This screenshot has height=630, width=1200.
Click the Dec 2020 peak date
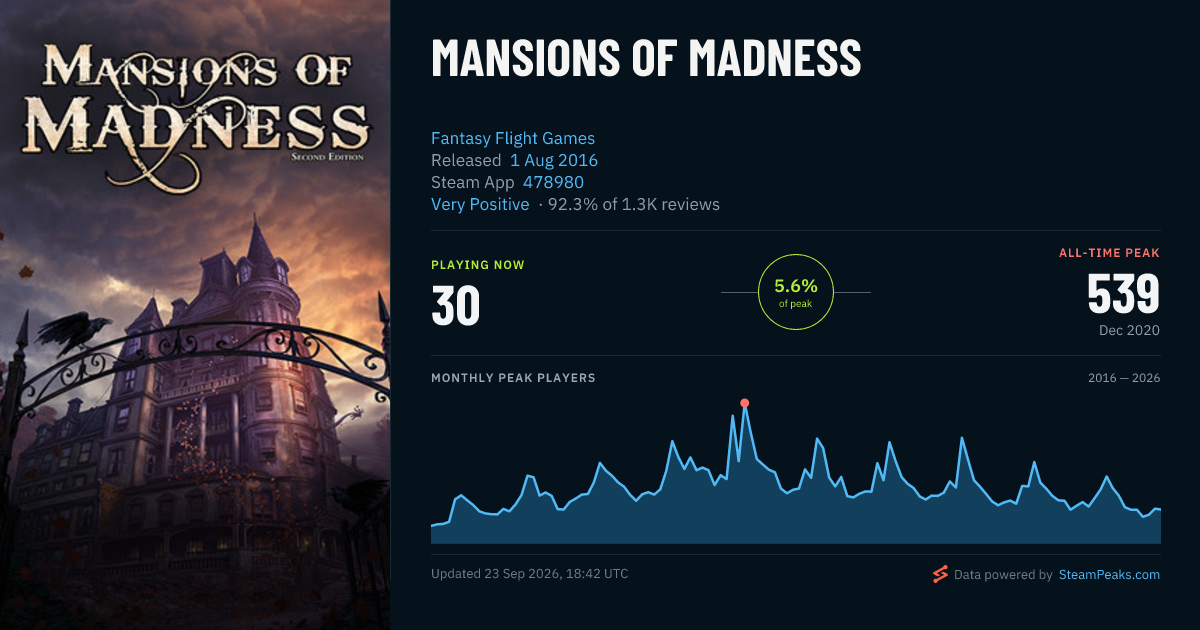[x=1128, y=330]
